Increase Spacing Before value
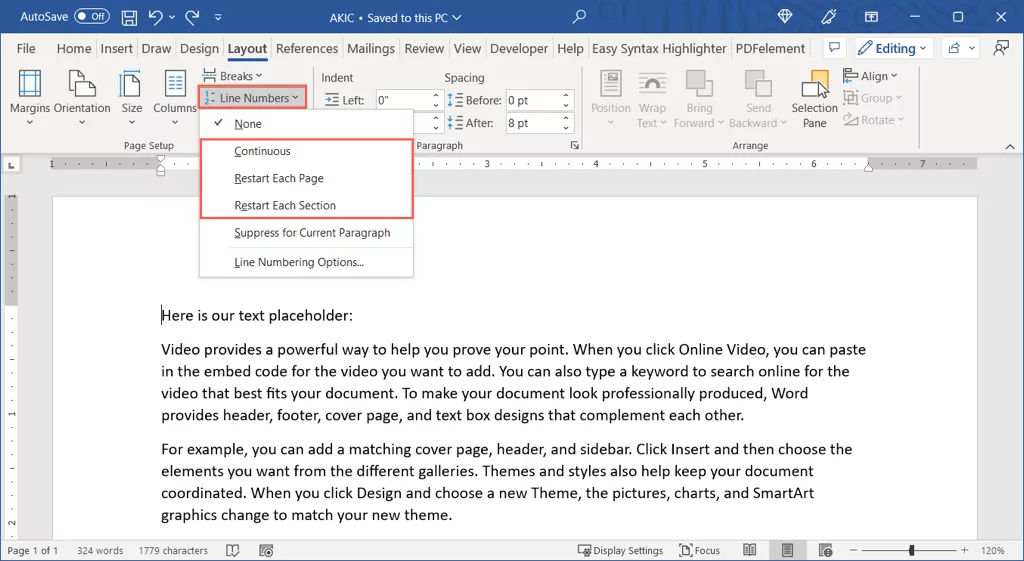The width and height of the screenshot is (1024, 561). point(566,95)
